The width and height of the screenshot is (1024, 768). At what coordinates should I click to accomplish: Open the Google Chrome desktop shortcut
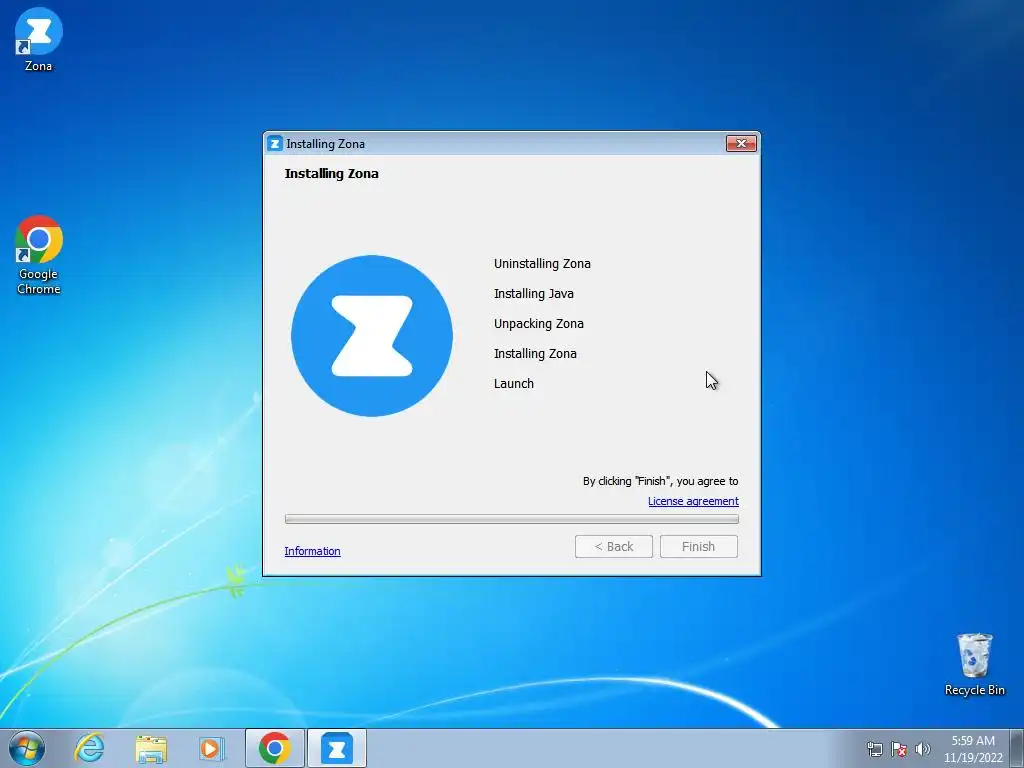coord(39,255)
